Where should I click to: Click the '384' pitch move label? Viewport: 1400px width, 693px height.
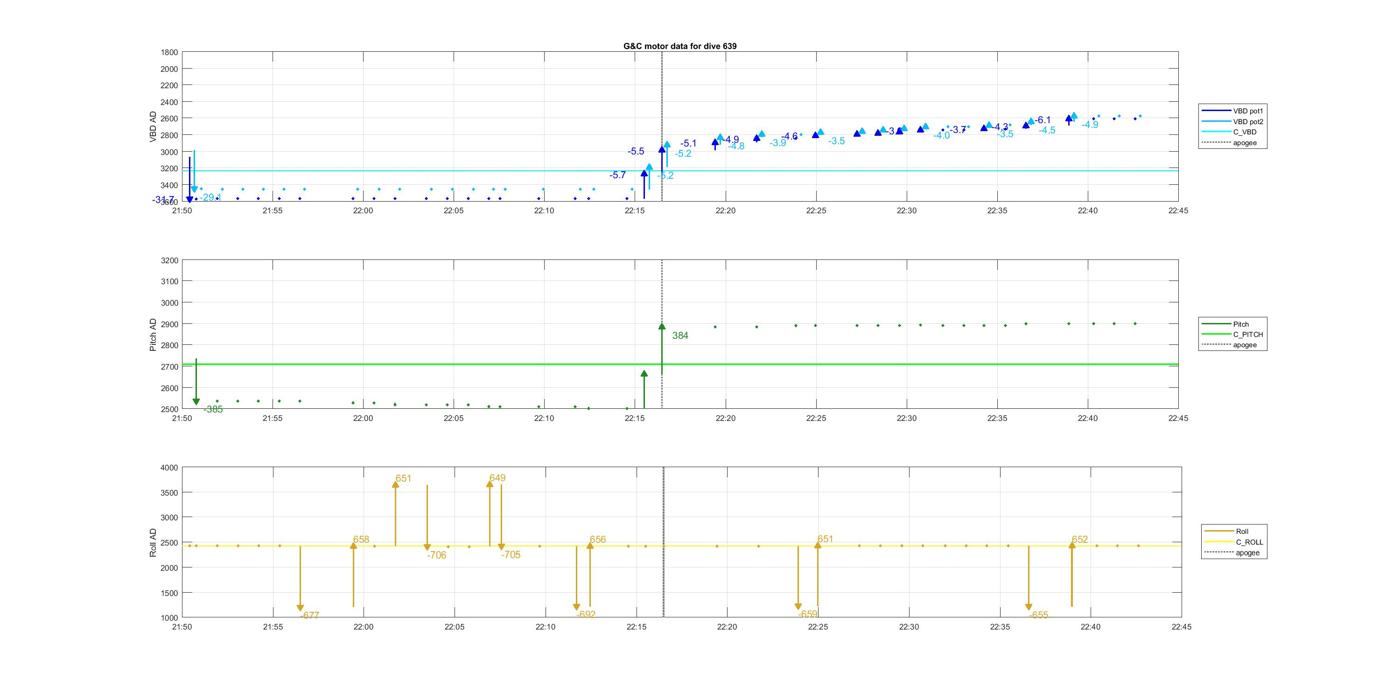click(x=680, y=336)
